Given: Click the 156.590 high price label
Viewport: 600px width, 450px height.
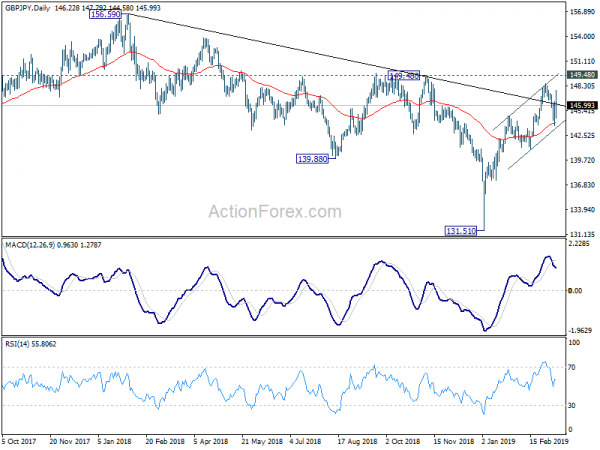Looking at the screenshot, I should point(105,15).
